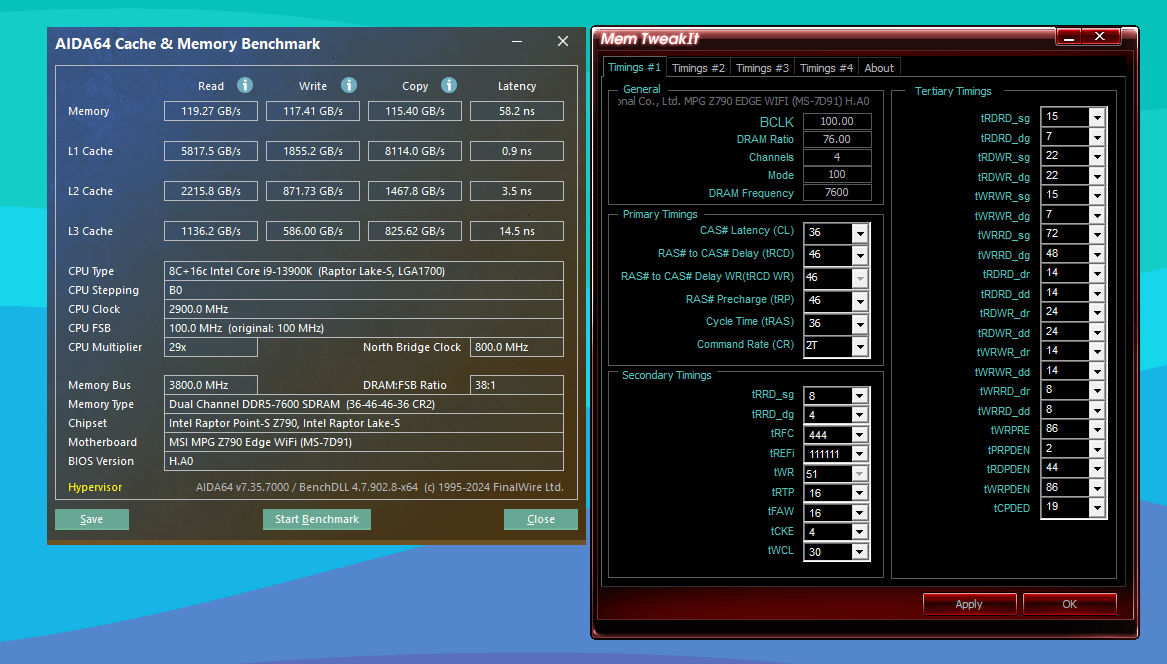1167x664 pixels.
Task: Expand the tWRRD_sg dropdown
Action: point(1097,234)
